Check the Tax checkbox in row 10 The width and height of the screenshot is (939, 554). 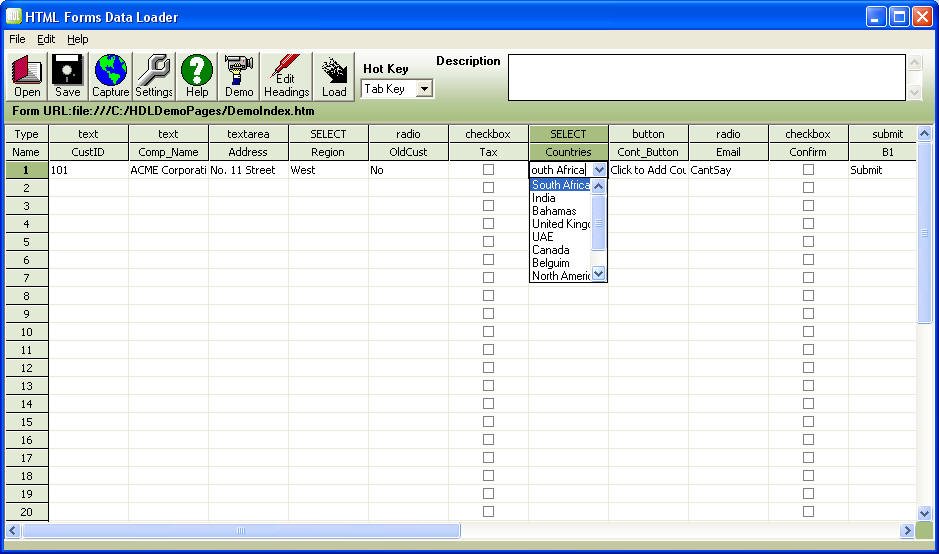(489, 331)
